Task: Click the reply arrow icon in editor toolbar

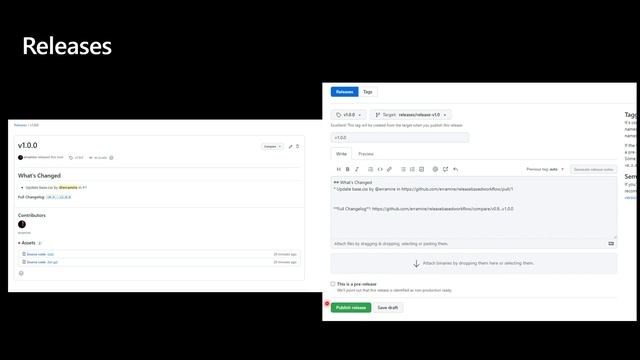Action: click(456, 169)
